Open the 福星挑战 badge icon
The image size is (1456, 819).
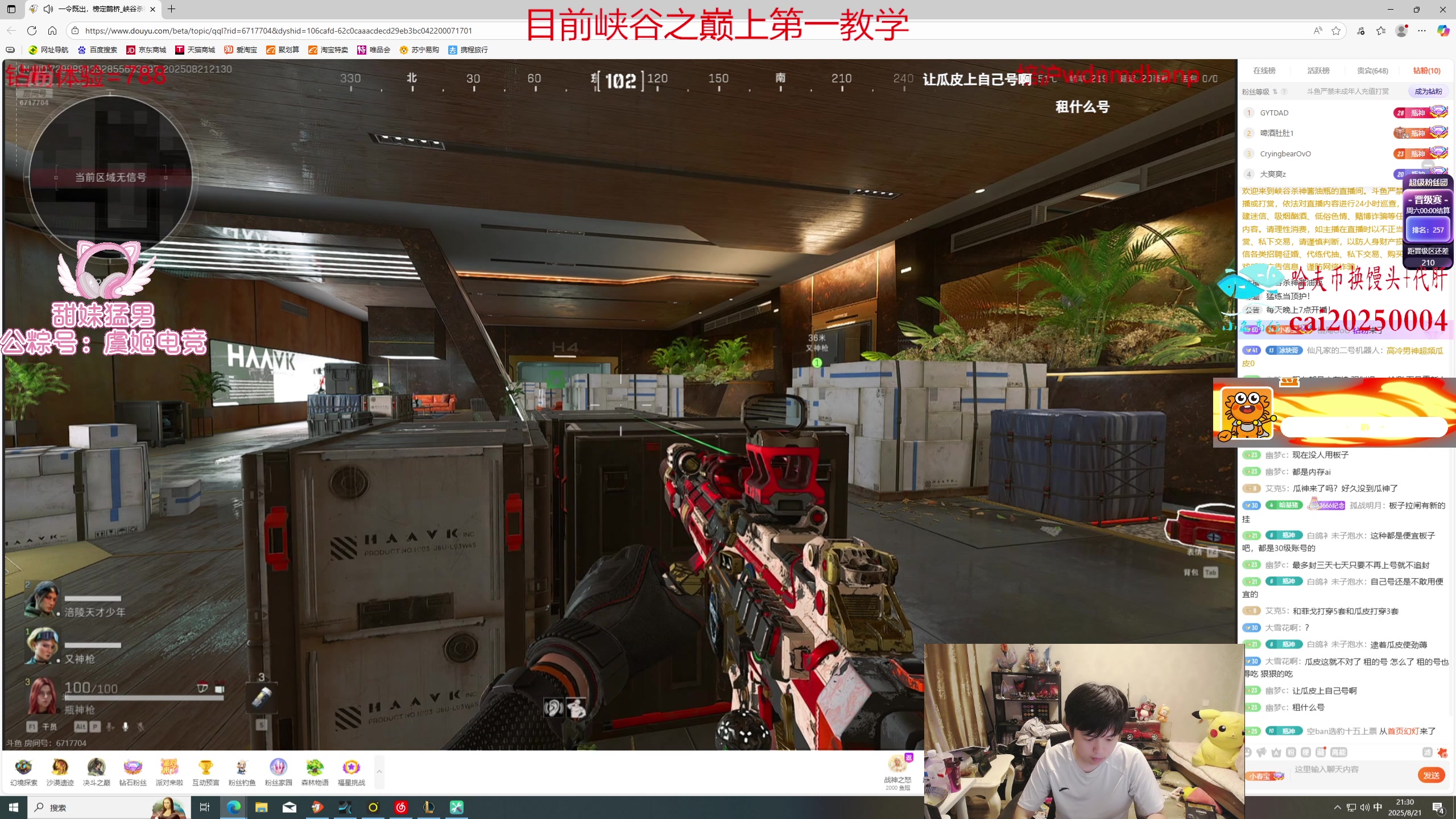(x=351, y=772)
